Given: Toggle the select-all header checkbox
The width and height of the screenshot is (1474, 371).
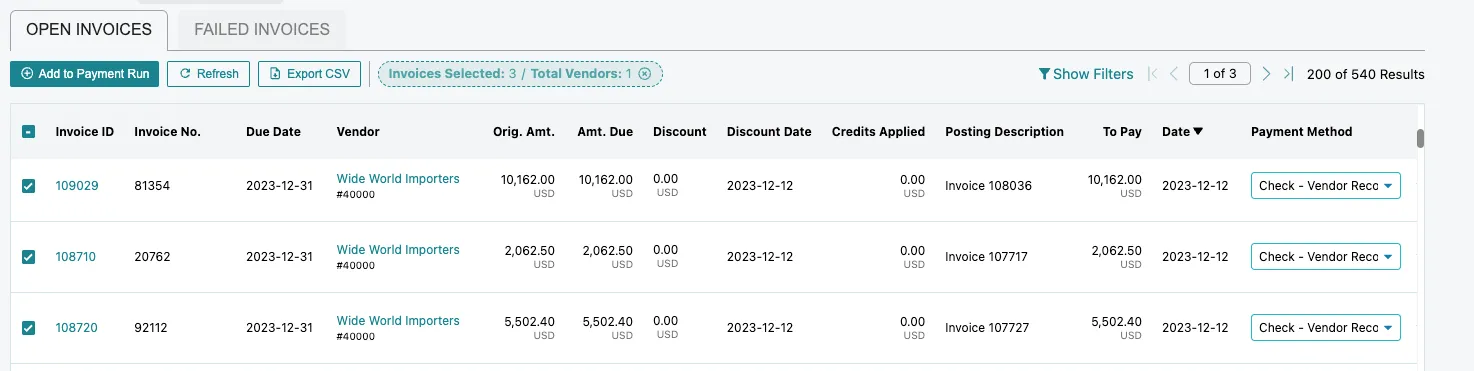Looking at the screenshot, I should tap(29, 132).
